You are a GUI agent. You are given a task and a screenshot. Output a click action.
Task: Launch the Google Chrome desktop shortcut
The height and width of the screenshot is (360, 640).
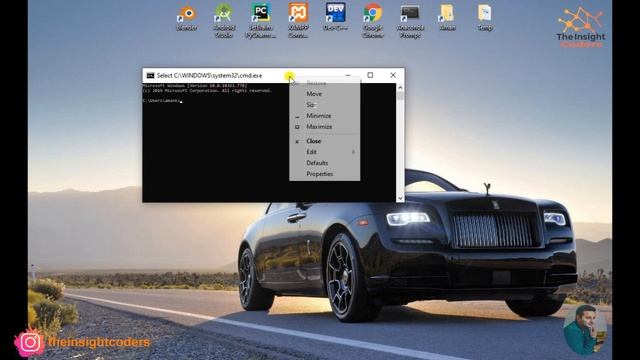tap(373, 20)
